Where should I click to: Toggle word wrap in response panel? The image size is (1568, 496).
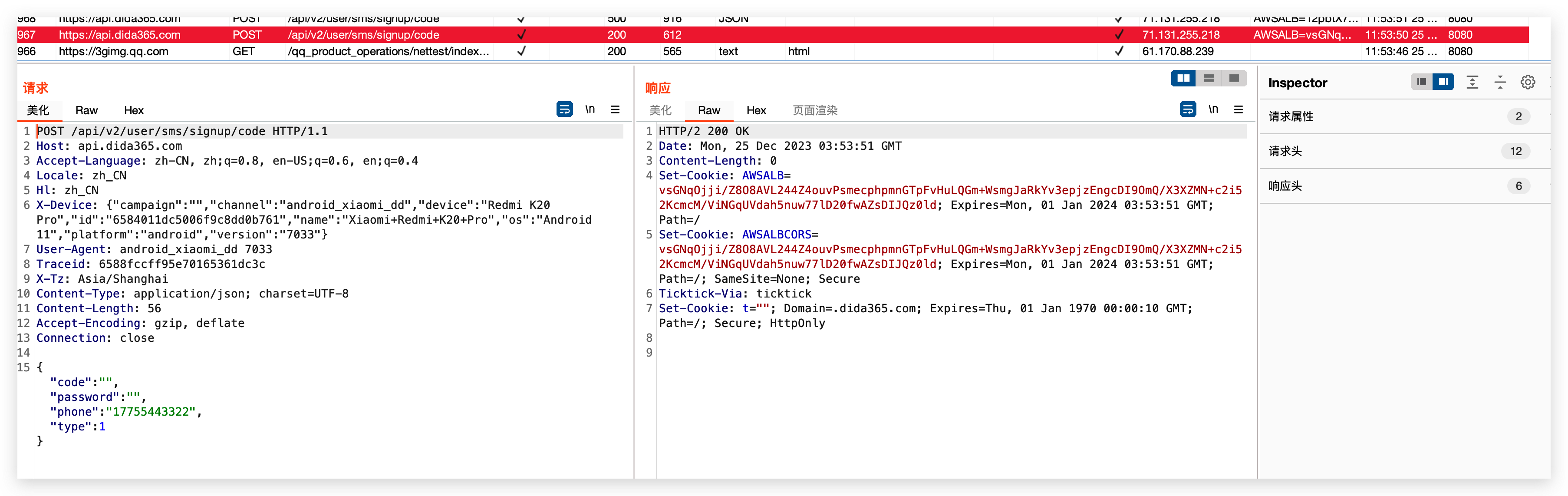[x=1188, y=110]
